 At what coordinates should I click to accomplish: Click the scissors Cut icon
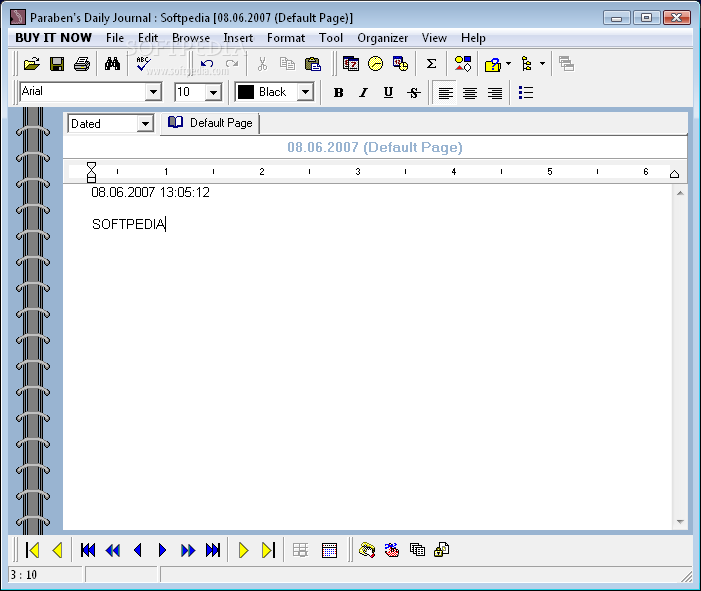pos(262,64)
